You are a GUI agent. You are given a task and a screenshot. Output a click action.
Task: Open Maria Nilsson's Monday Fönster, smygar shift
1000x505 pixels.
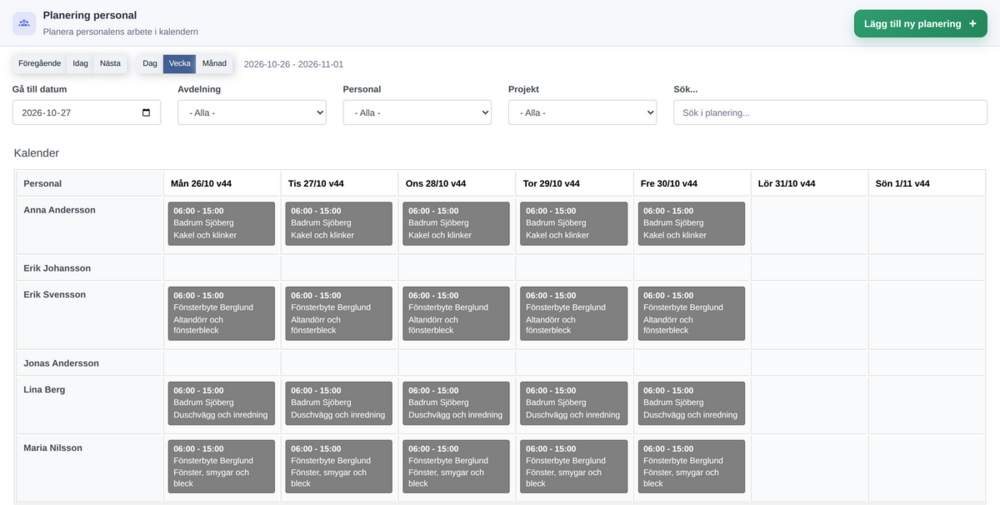221,467
